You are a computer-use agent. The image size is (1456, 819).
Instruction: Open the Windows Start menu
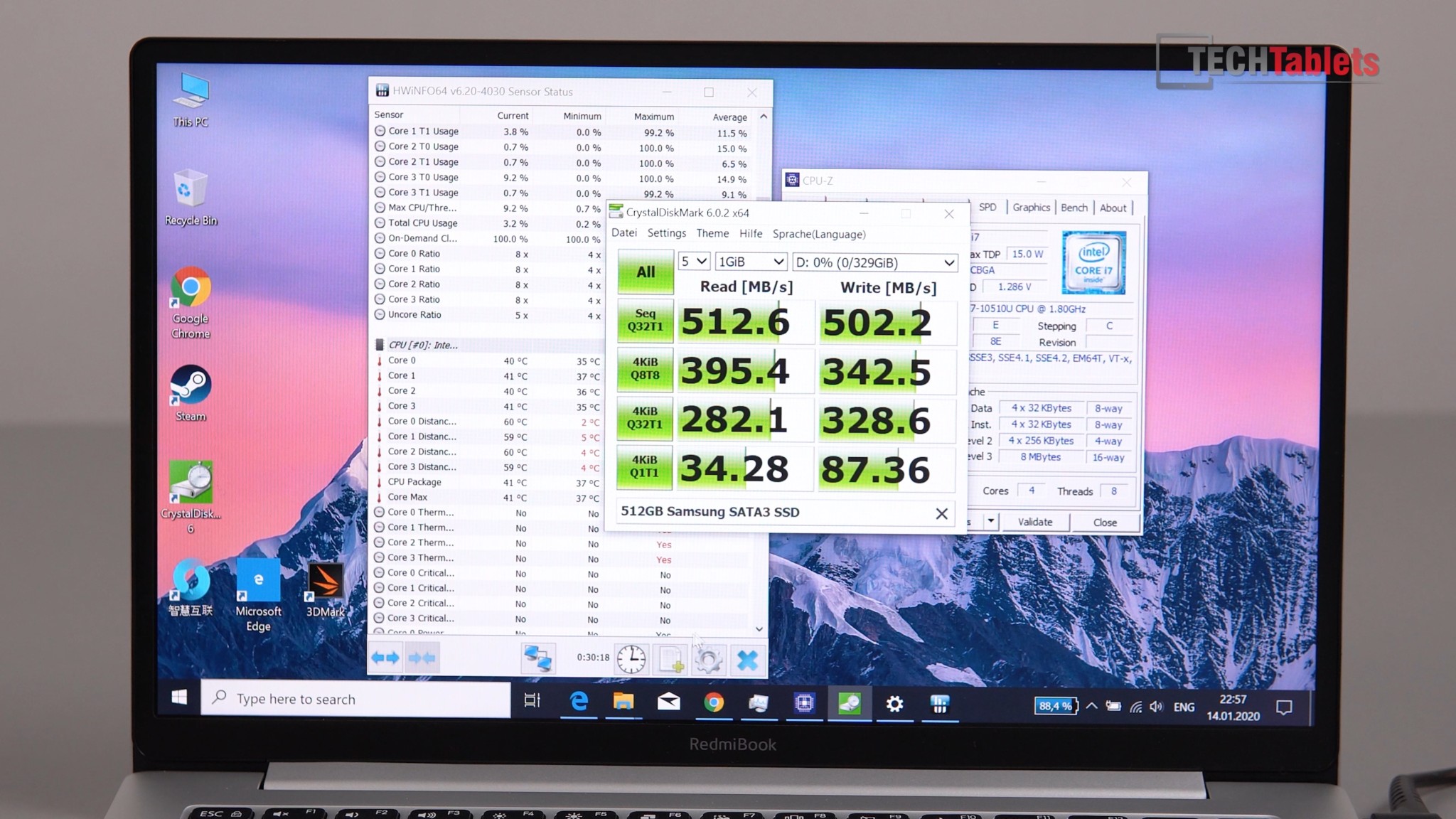[x=179, y=698]
